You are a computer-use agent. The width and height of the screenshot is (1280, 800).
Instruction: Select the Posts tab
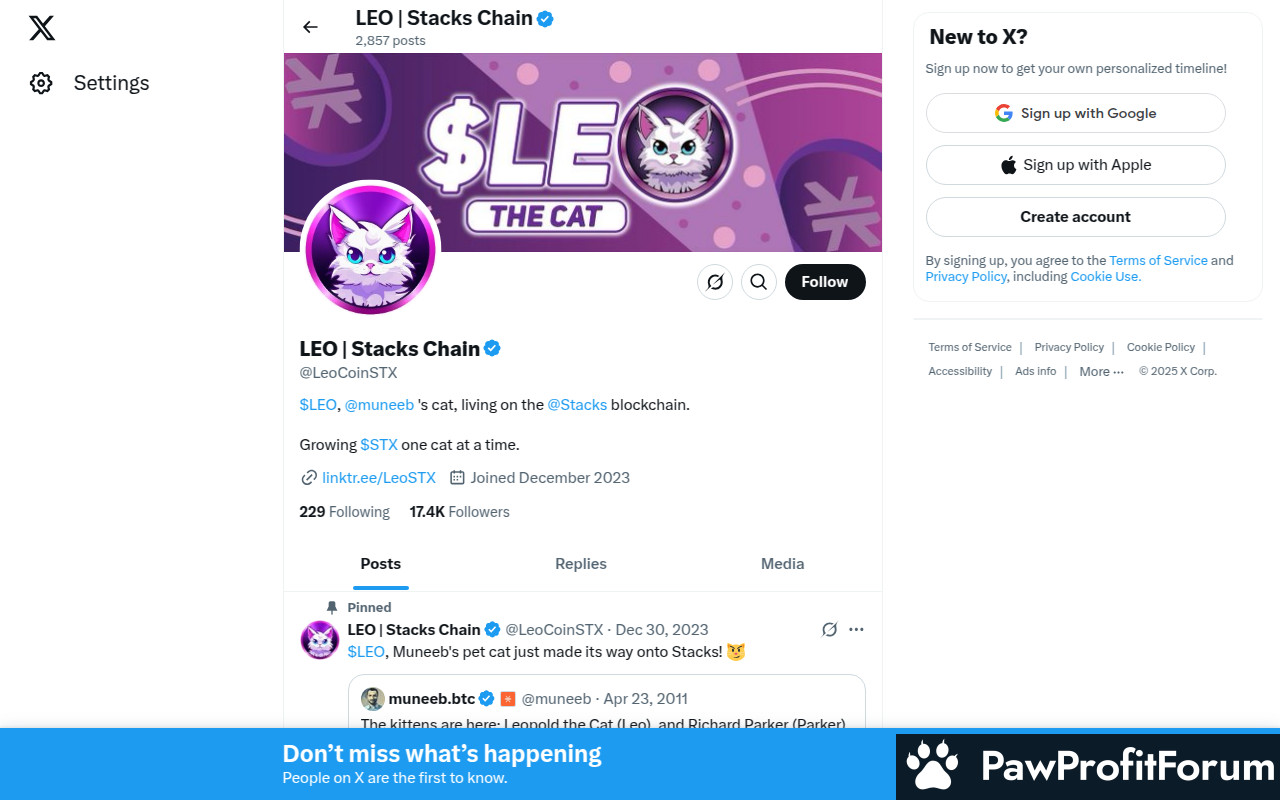381,564
